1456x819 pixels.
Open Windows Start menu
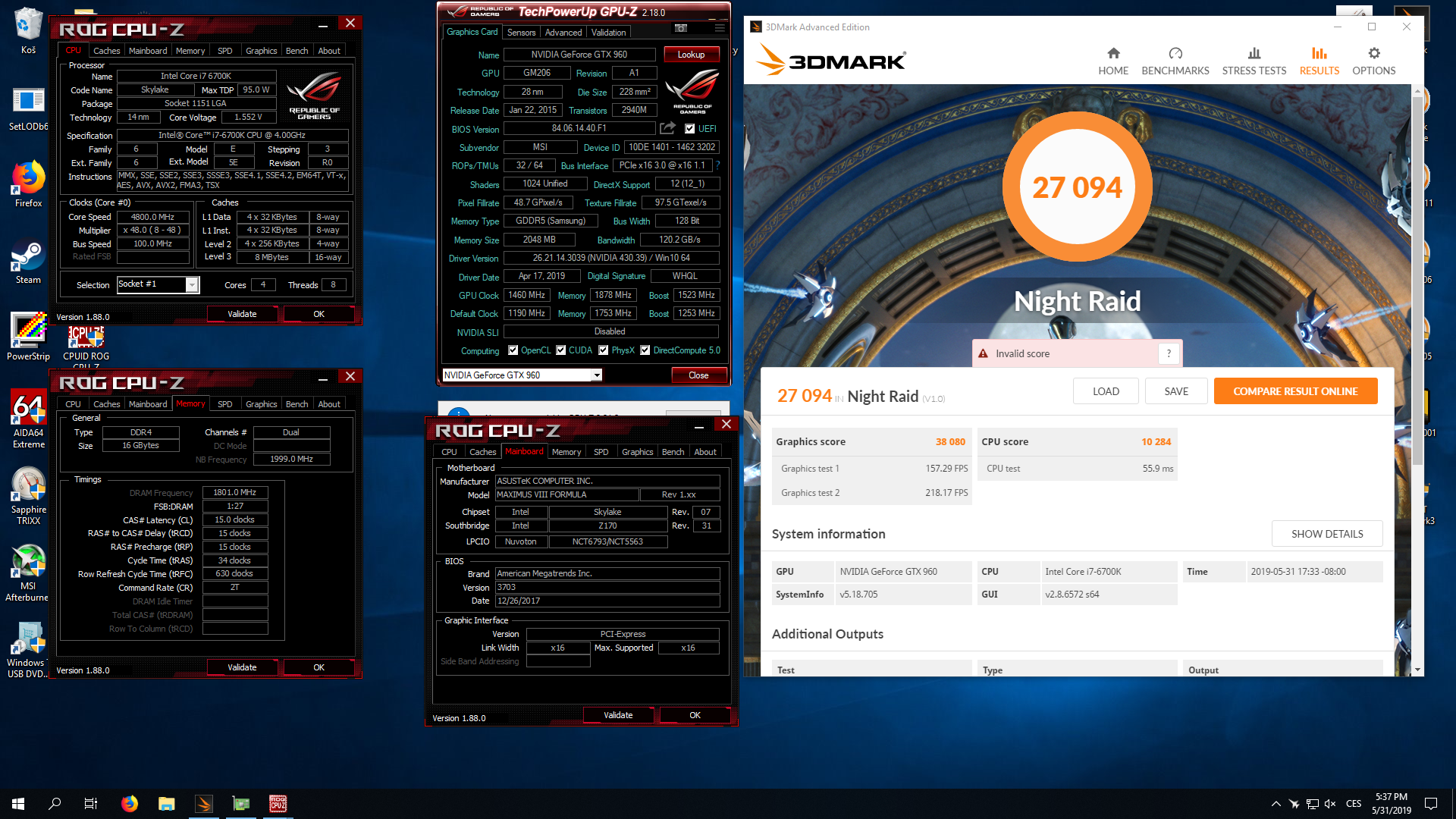coord(18,804)
